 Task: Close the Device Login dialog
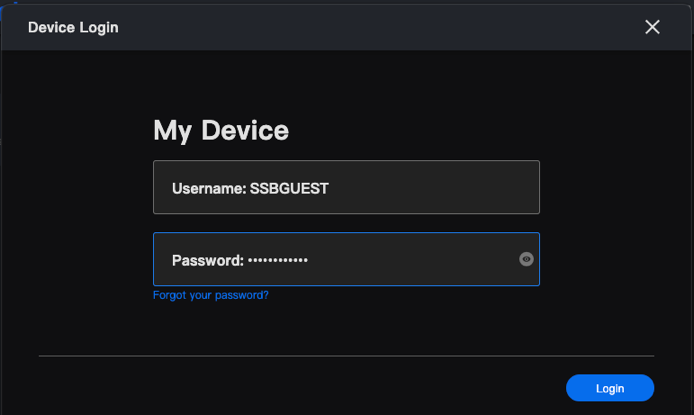tap(653, 27)
